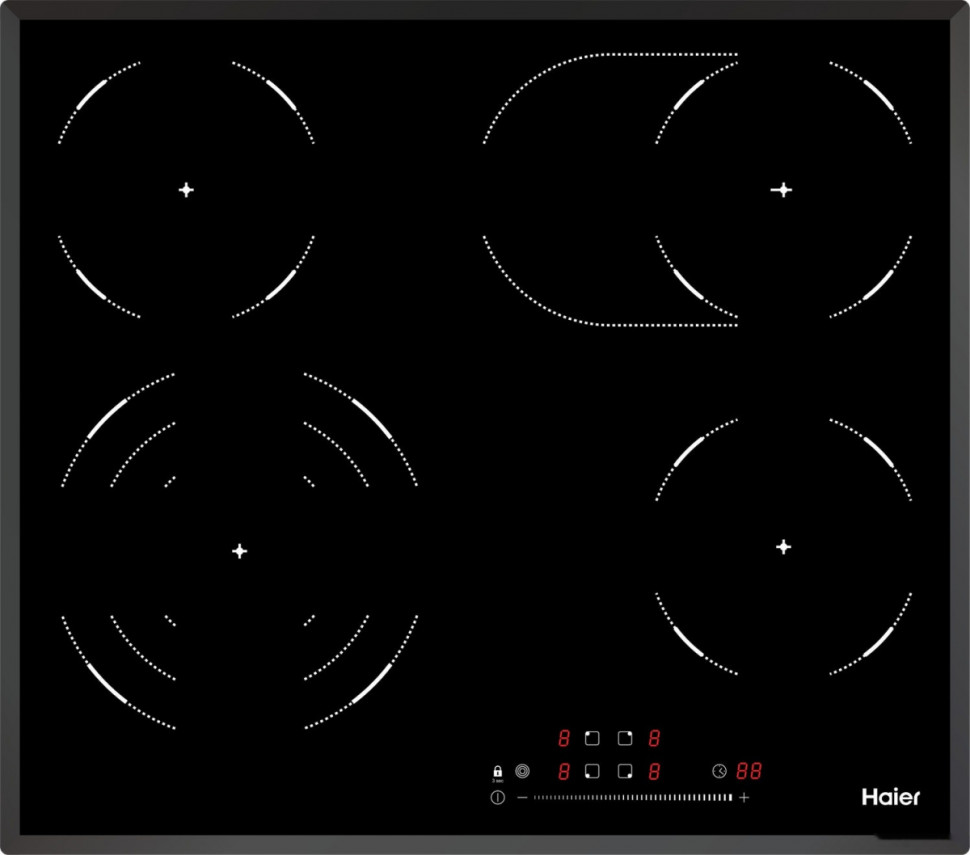The width and height of the screenshot is (970, 855).
Task: Tap the timer clock icon
Action: [x=719, y=771]
